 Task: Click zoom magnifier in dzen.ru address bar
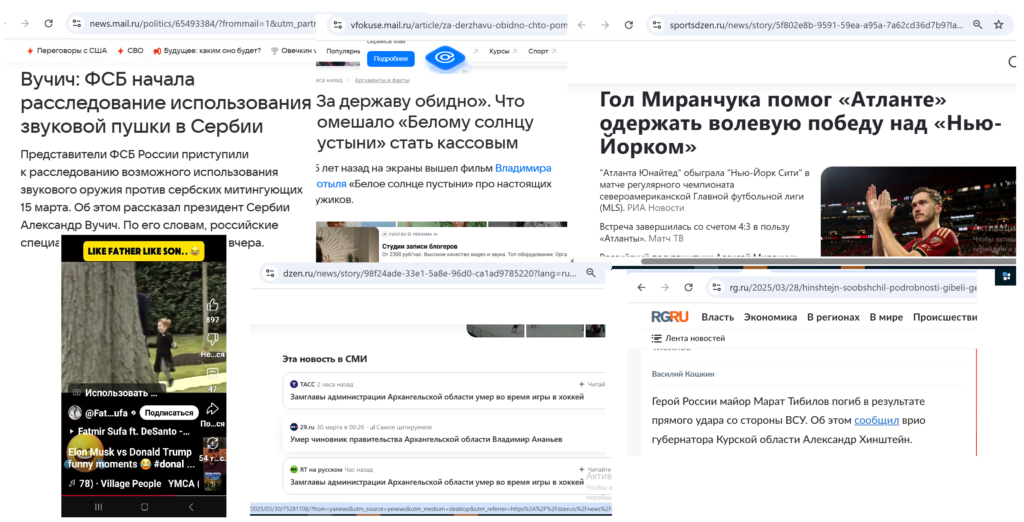click(590, 273)
